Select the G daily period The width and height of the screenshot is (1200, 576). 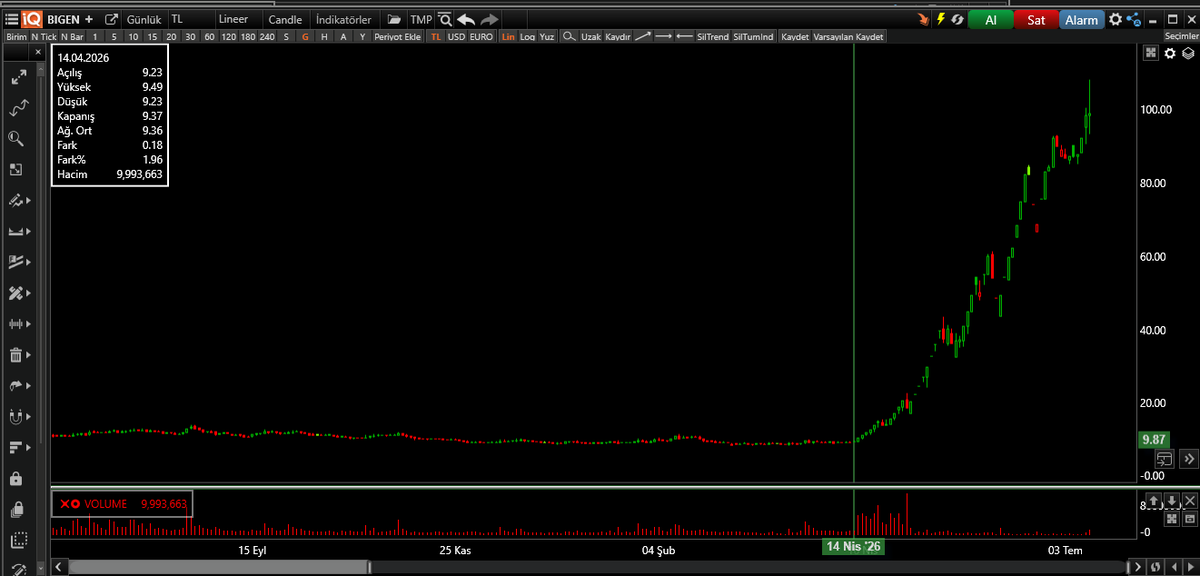[x=305, y=36]
